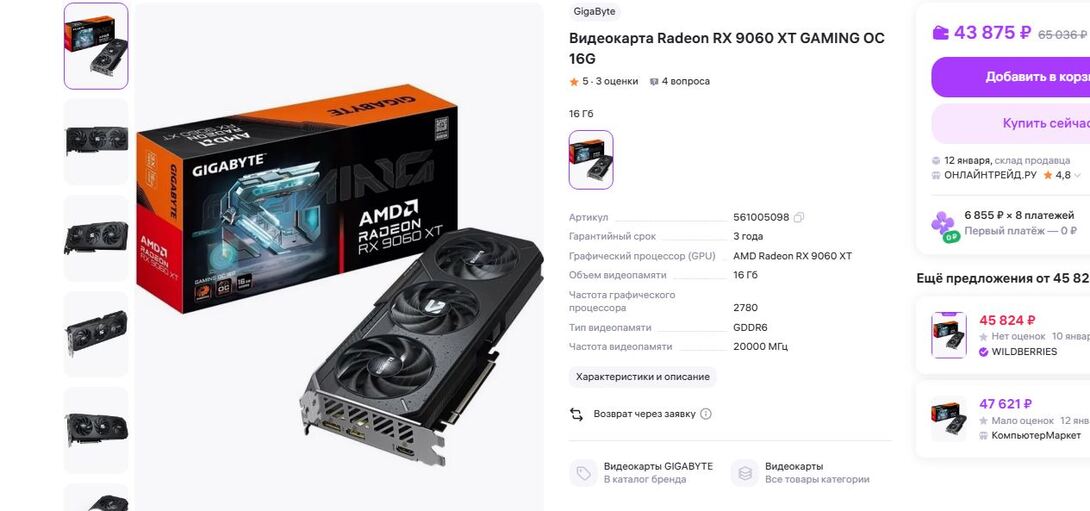
Task: Click the questions chat icon
Action: 653,82
